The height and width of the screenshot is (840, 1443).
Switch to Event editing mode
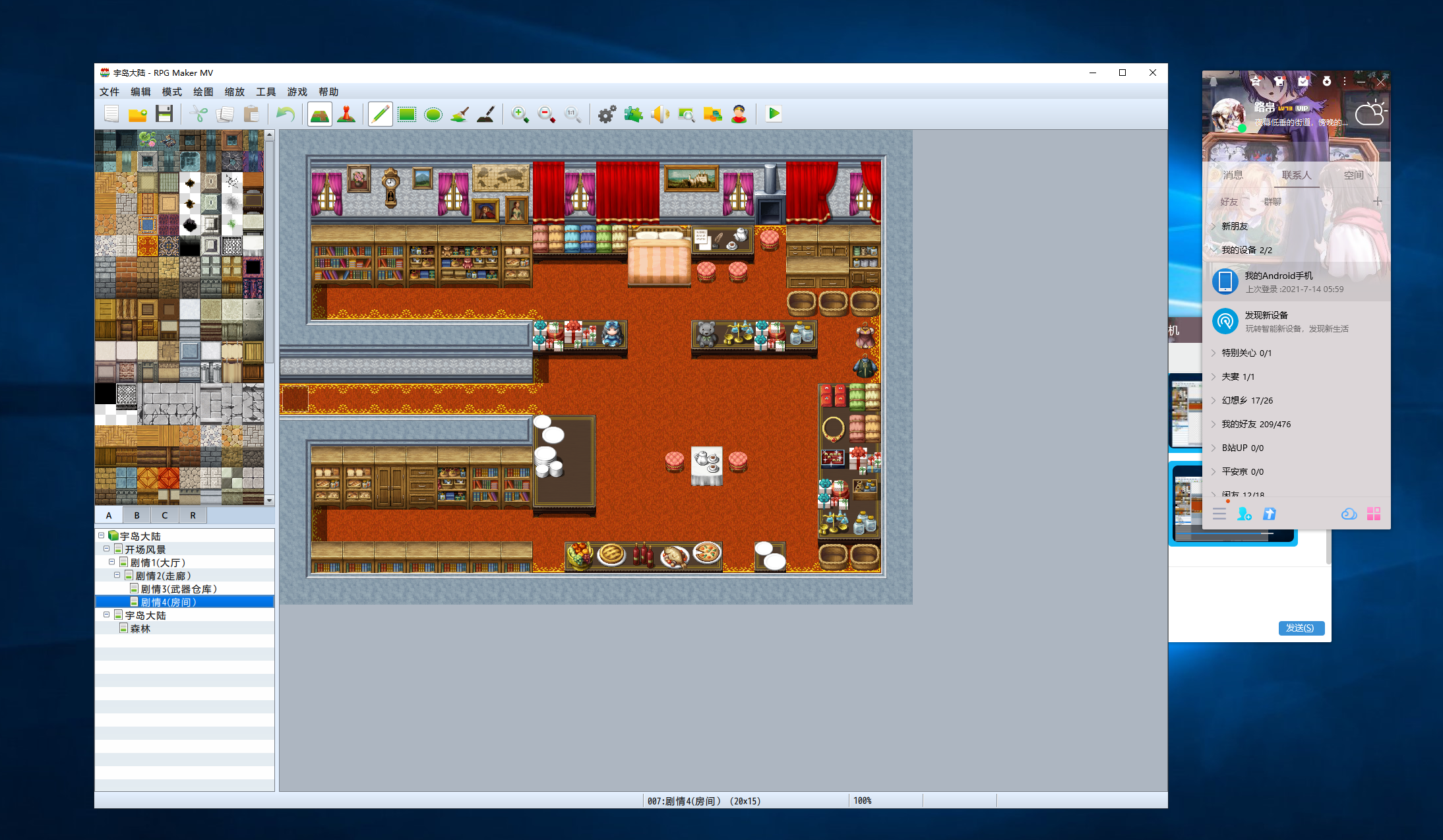click(346, 115)
